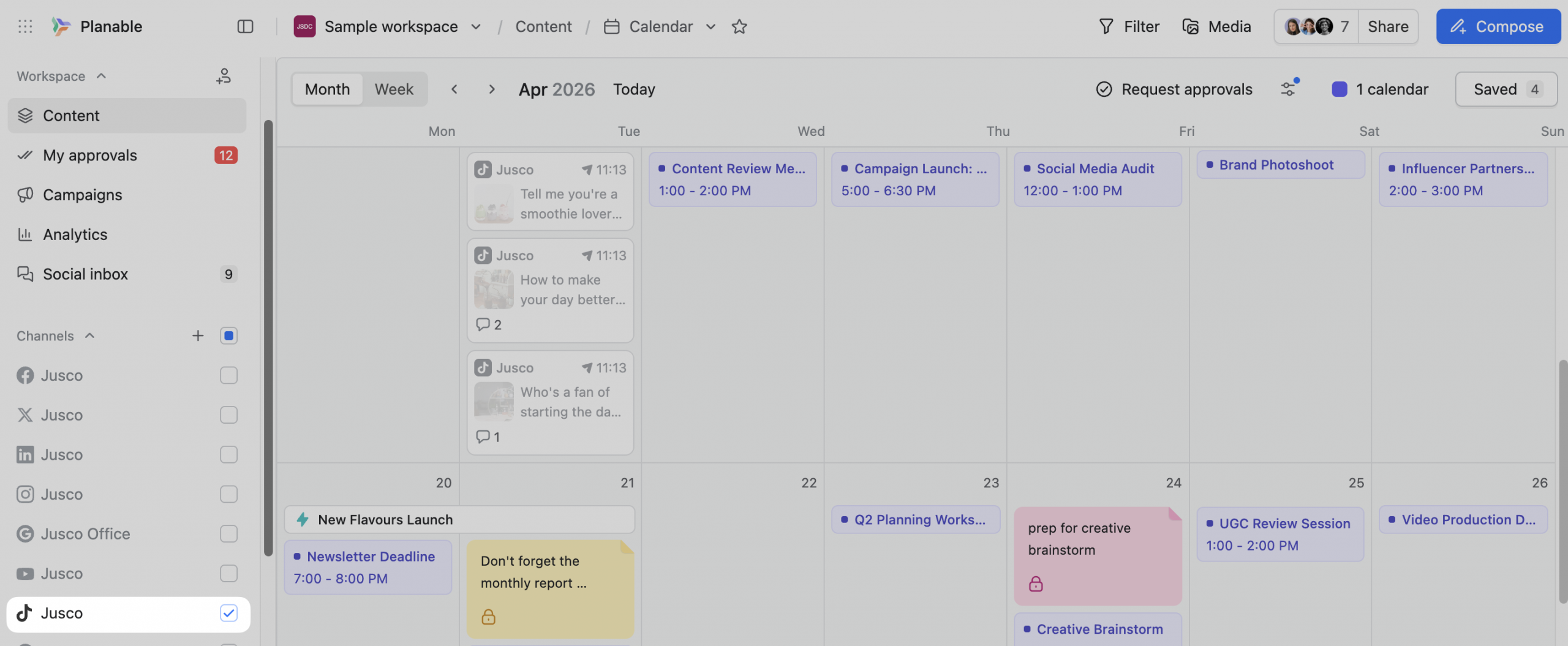Screen dimensions: 1568x646
Task: Click the invite member icon beside Workspace
Action: [x=224, y=76]
